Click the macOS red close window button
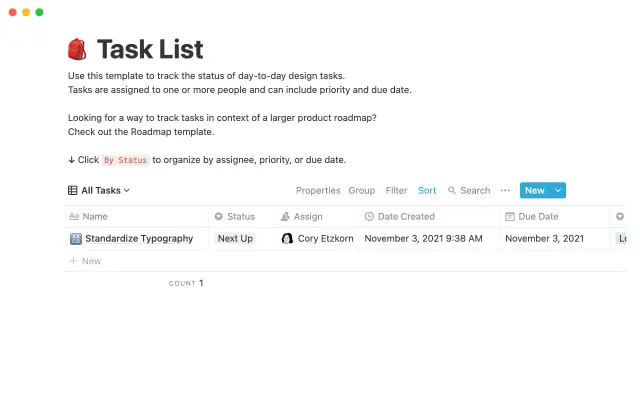Screen dimensions: 640x400 tap(13, 12)
